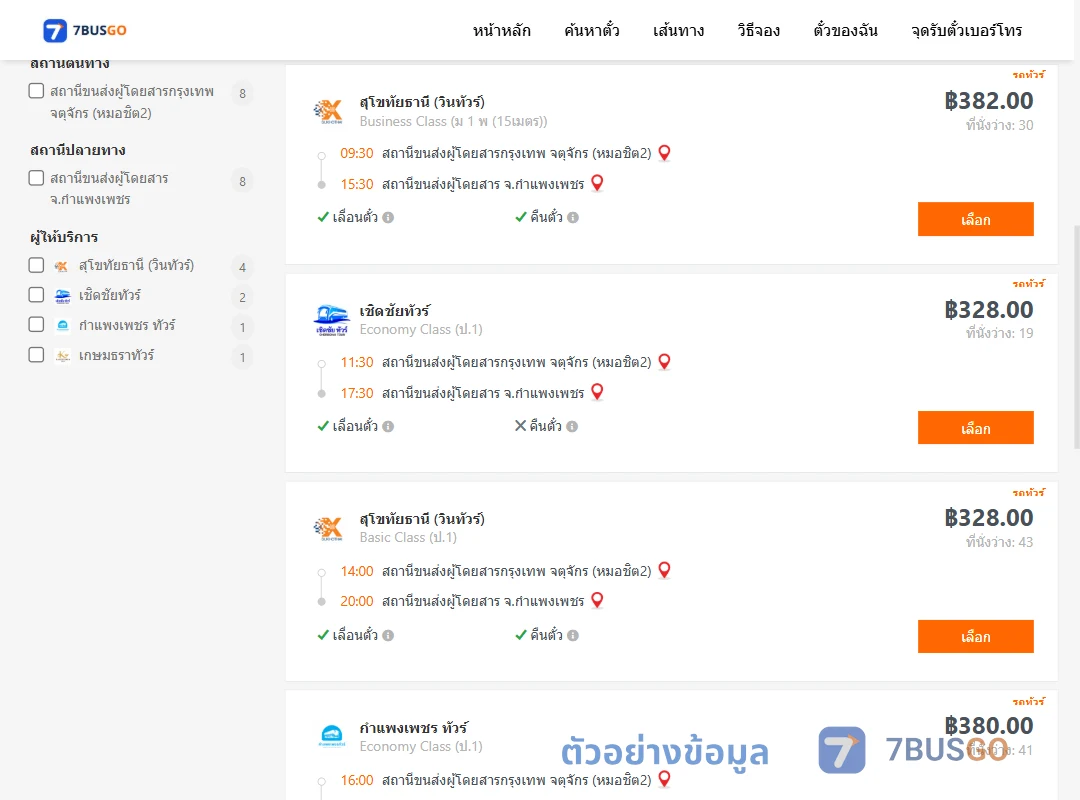Click ที่นั่งว่าง: 43 seat count
The width and height of the screenshot is (1080, 800).
999,542
